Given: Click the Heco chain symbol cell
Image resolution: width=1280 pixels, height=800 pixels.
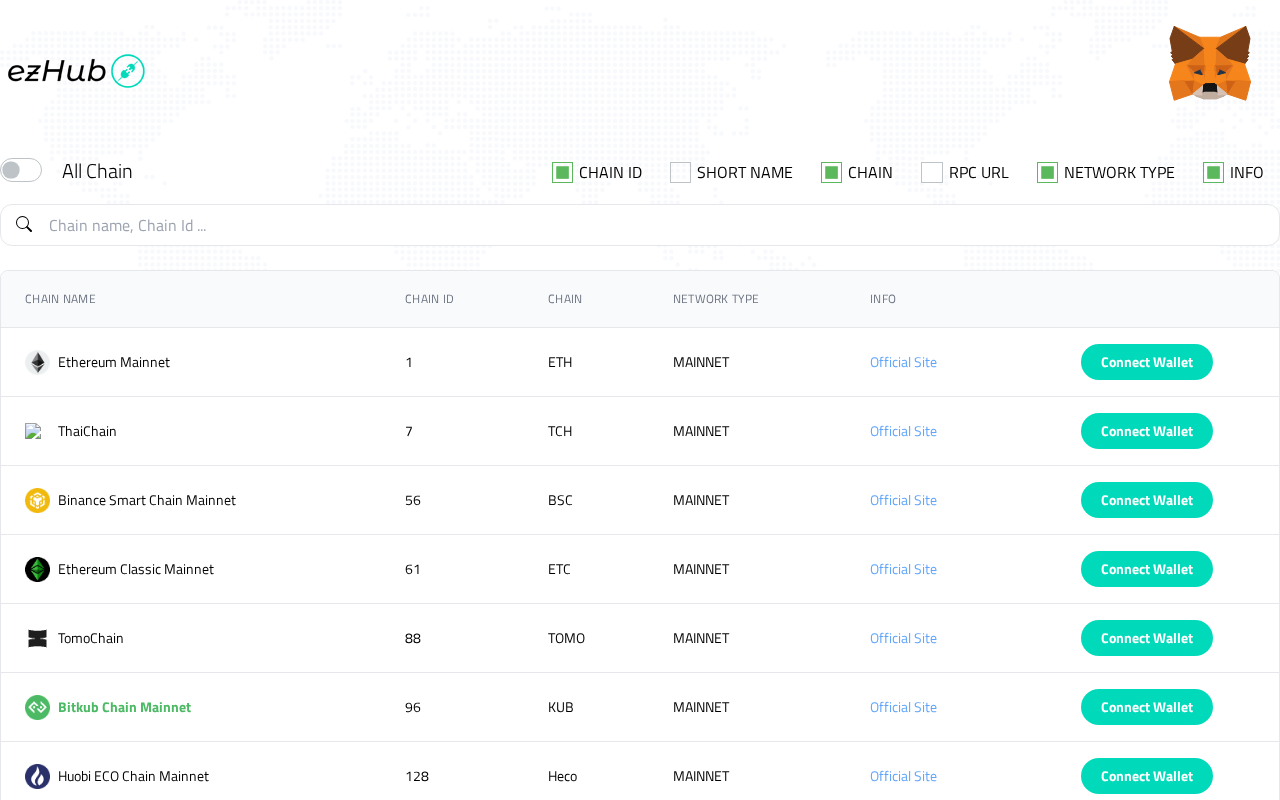Looking at the screenshot, I should click(562, 776).
